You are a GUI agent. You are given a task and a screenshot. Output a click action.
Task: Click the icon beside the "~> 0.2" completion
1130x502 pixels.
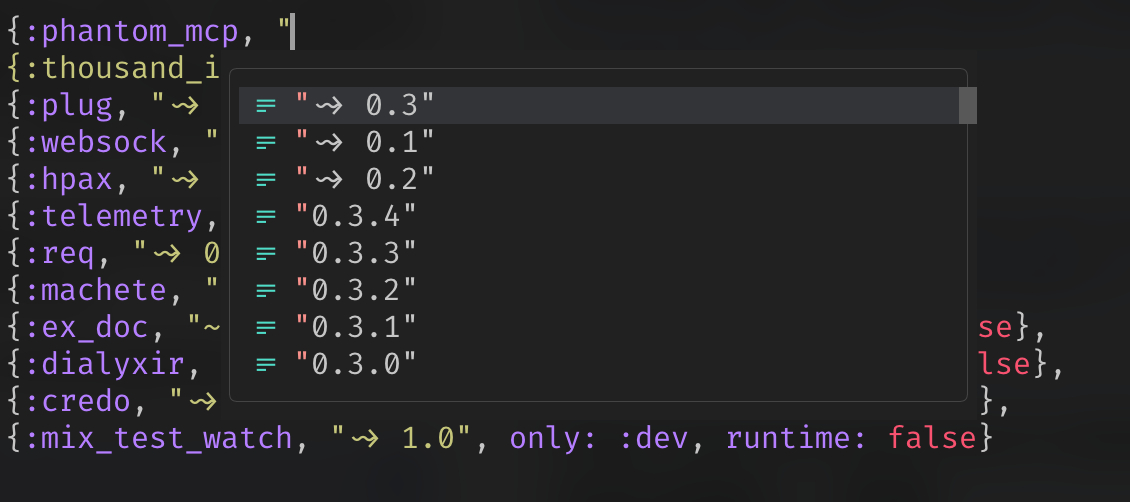pyautogui.click(x=265, y=179)
